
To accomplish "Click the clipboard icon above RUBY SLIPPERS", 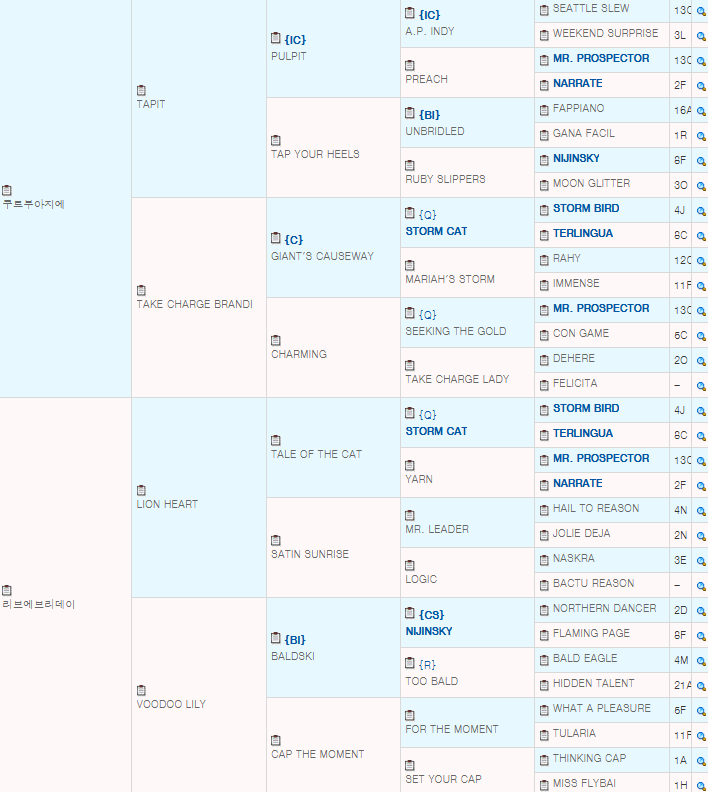I will [x=410, y=165].
